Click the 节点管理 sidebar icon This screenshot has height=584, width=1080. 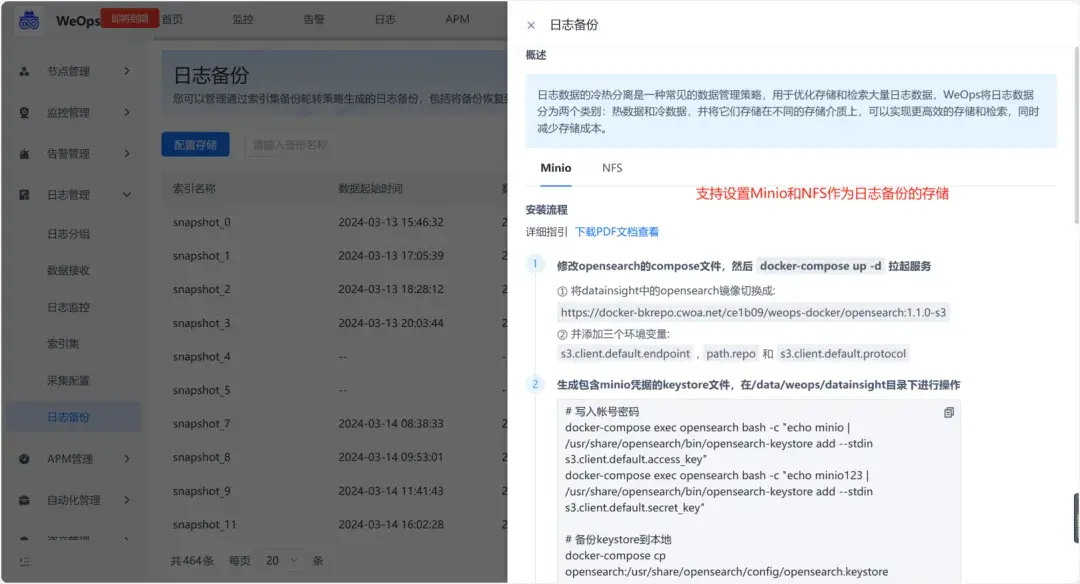pos(24,71)
